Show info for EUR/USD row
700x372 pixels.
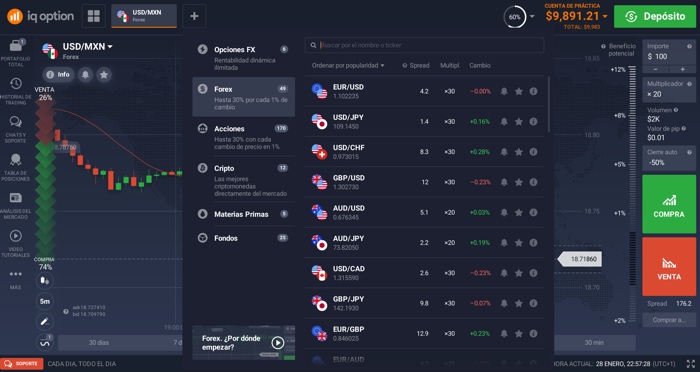pos(533,91)
